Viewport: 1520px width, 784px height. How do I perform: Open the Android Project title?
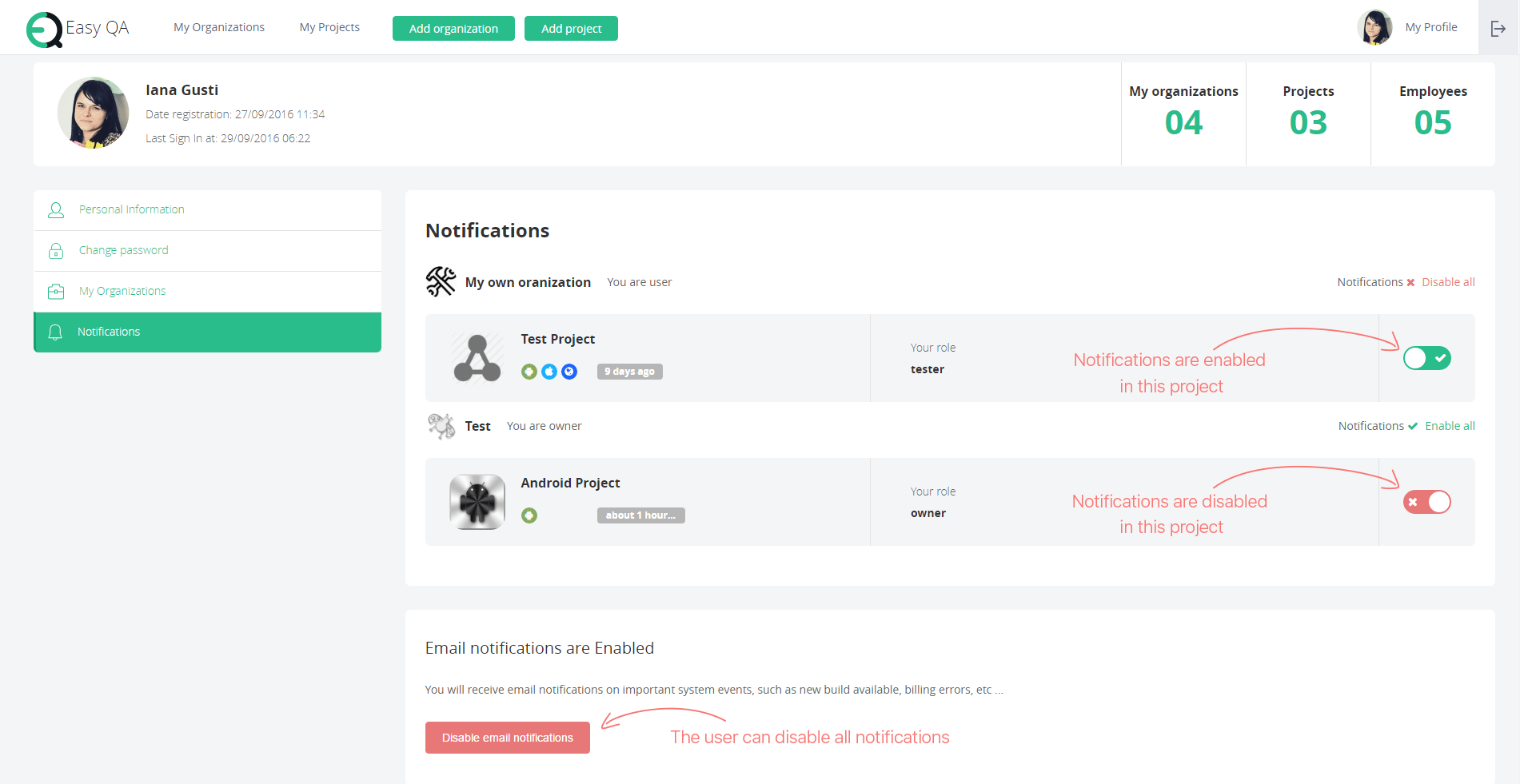coord(570,483)
